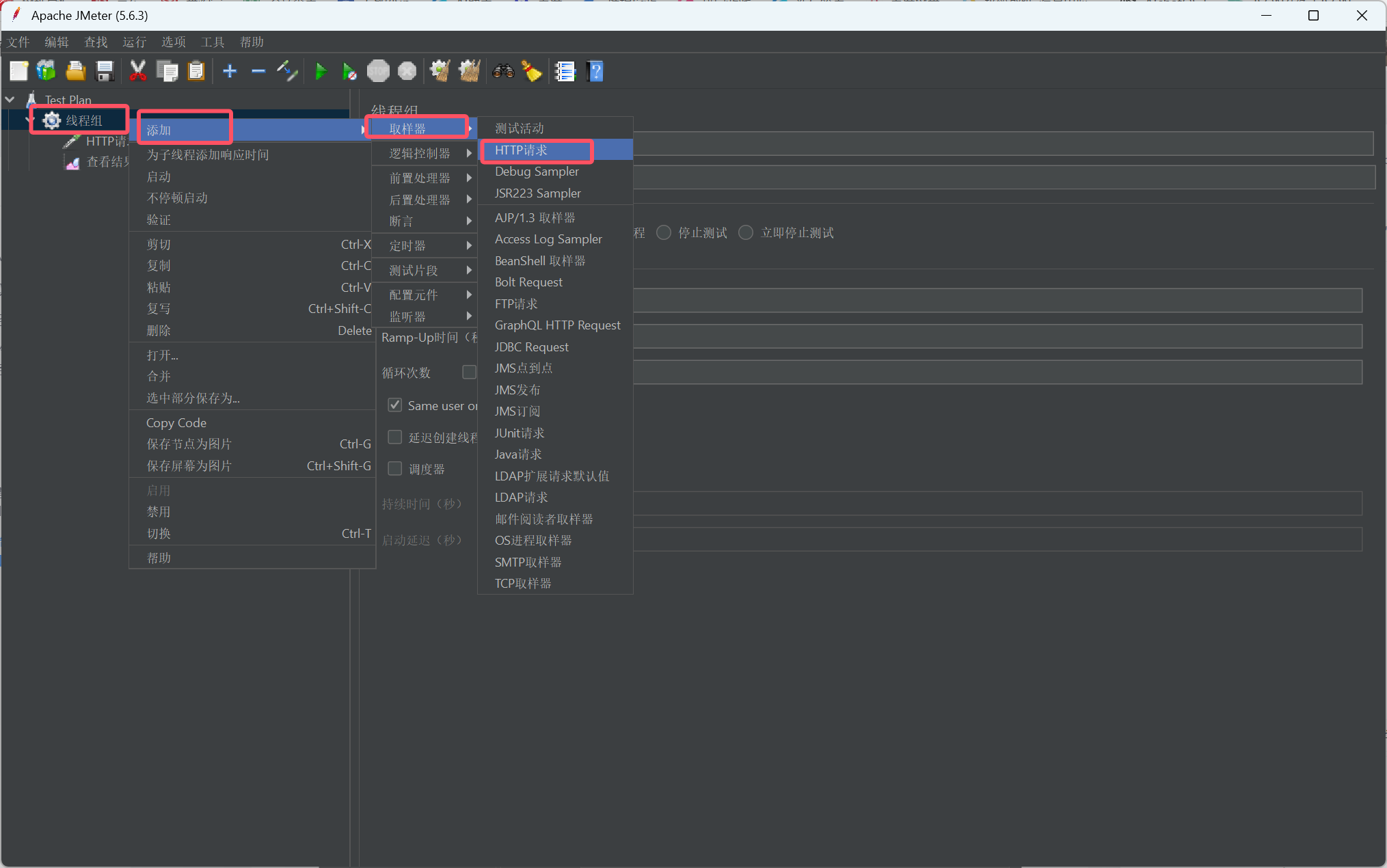The width and height of the screenshot is (1387, 868).
Task: Collapse the Test Plan tree node
Action: coord(10,100)
